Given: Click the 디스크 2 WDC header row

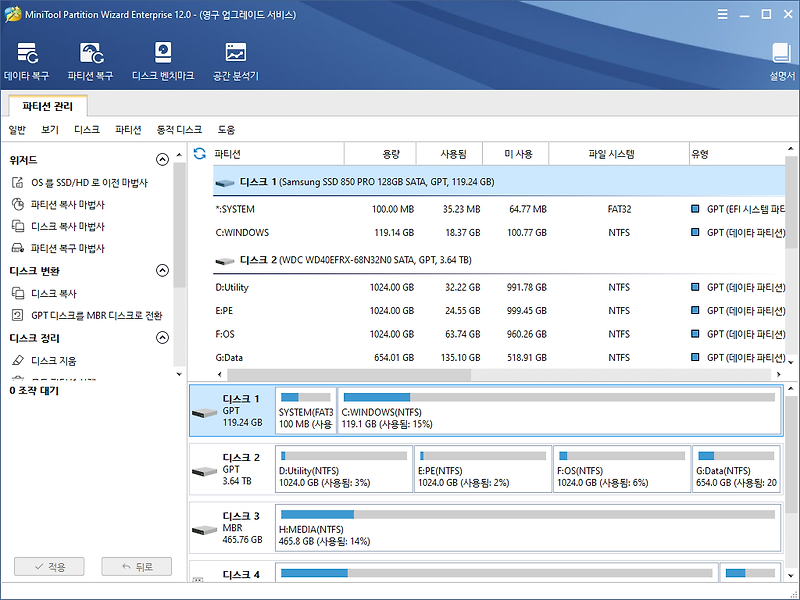Looking at the screenshot, I should tap(498, 260).
